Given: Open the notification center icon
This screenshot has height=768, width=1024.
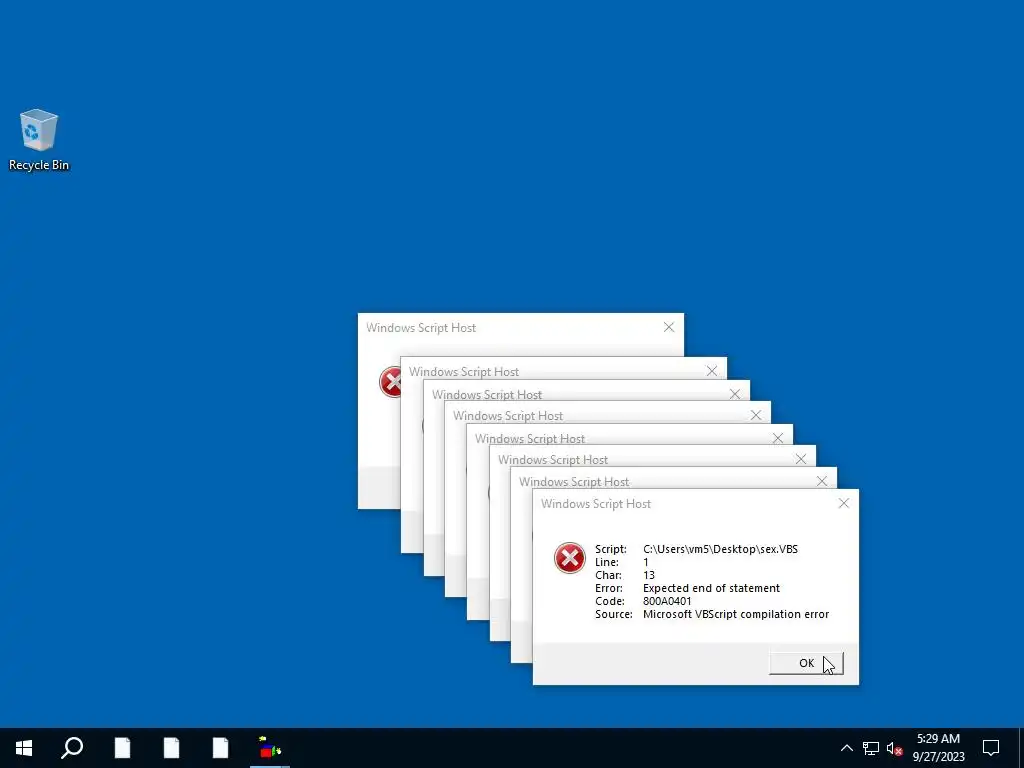Looking at the screenshot, I should [991, 748].
